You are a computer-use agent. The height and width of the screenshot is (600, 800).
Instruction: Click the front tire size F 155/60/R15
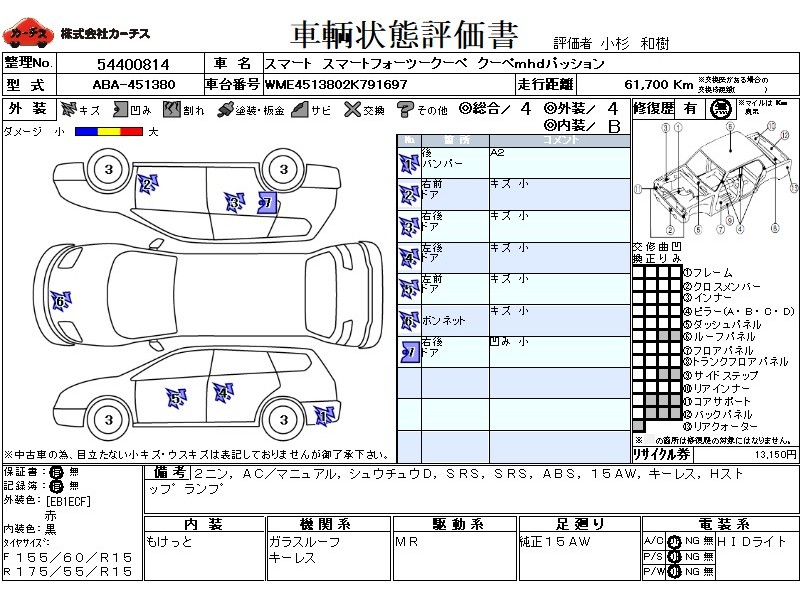click(68, 557)
